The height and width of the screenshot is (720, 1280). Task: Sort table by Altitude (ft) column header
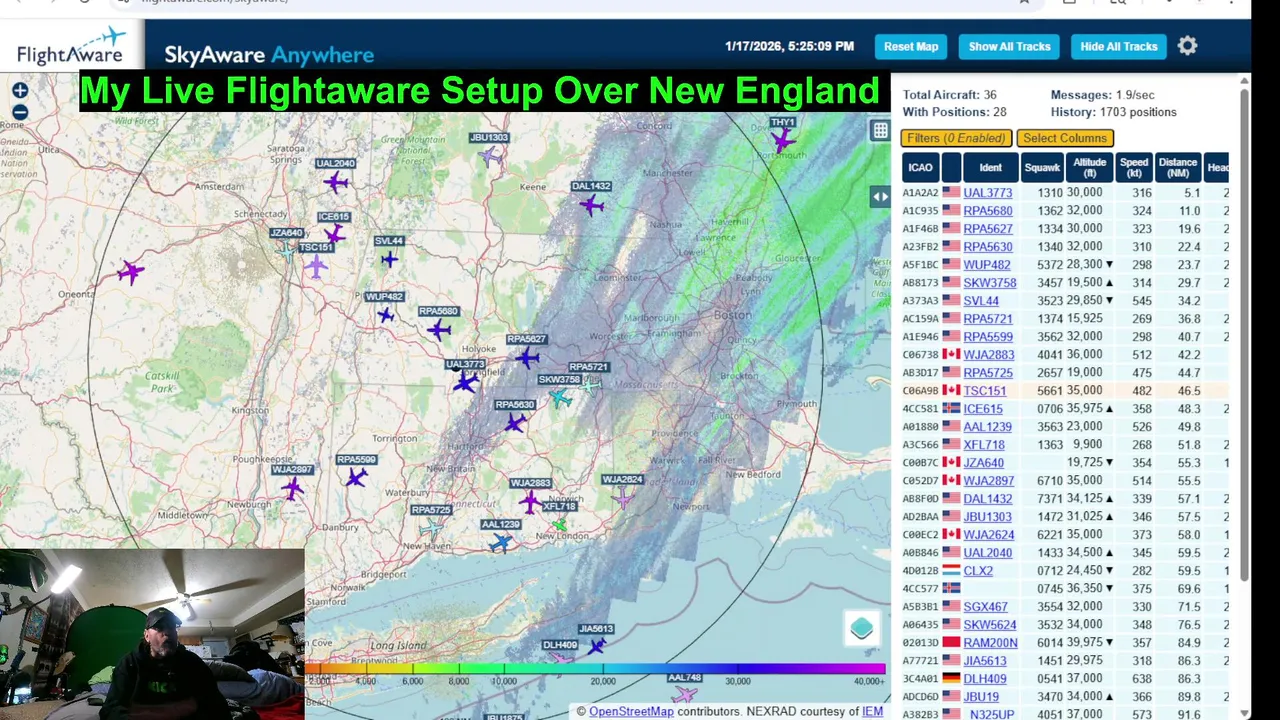pos(1090,168)
